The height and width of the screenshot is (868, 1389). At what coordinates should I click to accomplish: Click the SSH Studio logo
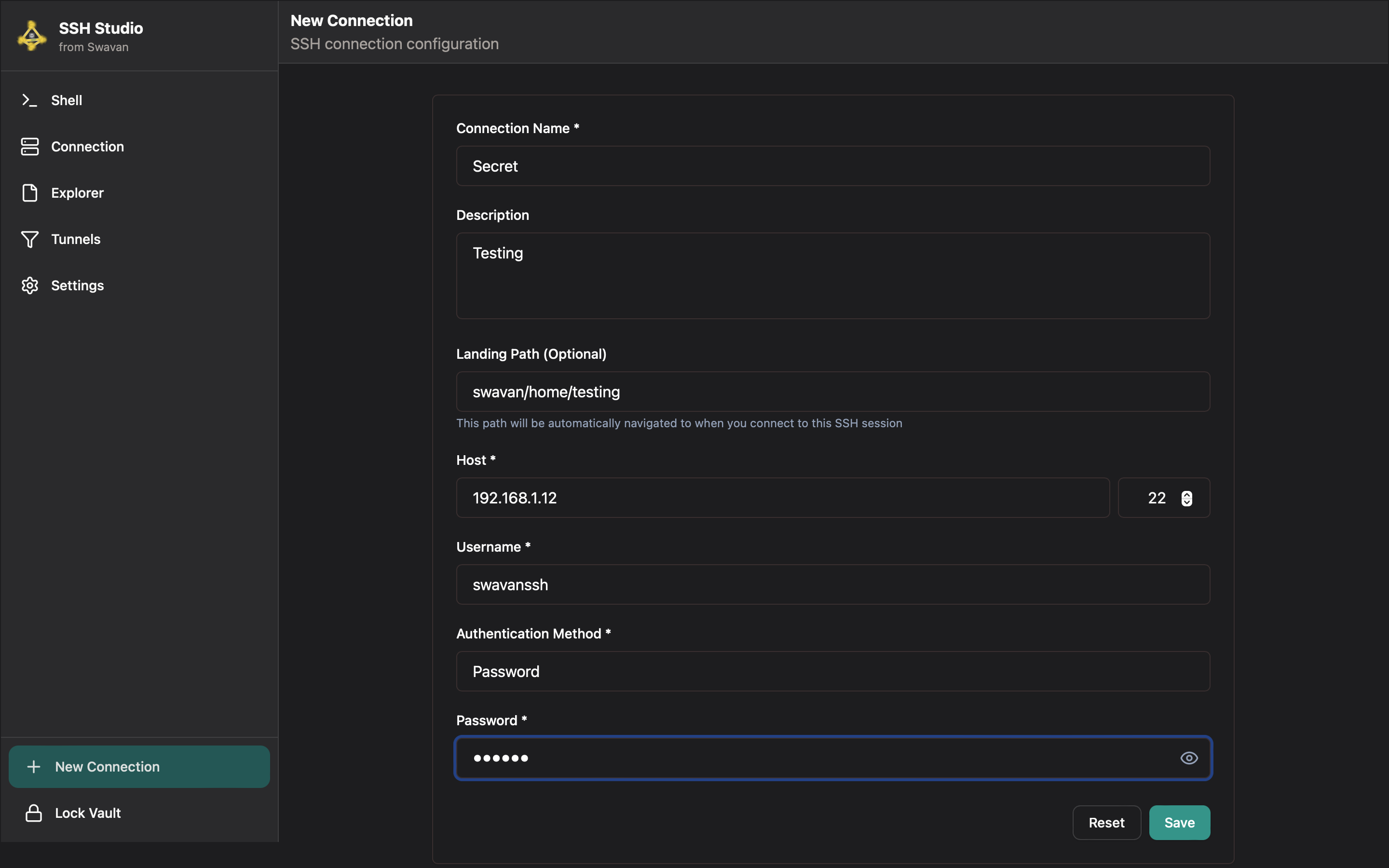point(31,35)
